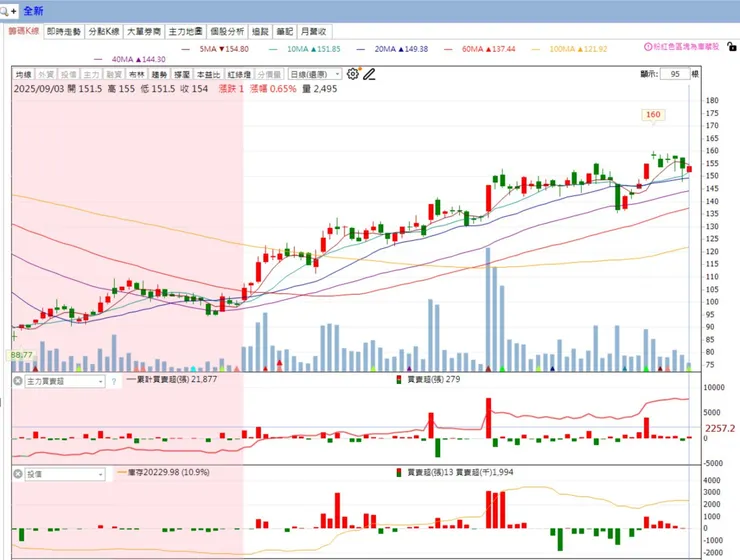The image size is (740, 560).
Task: Click the 100MA 121.92 legend entry
Action: (x=570, y=49)
